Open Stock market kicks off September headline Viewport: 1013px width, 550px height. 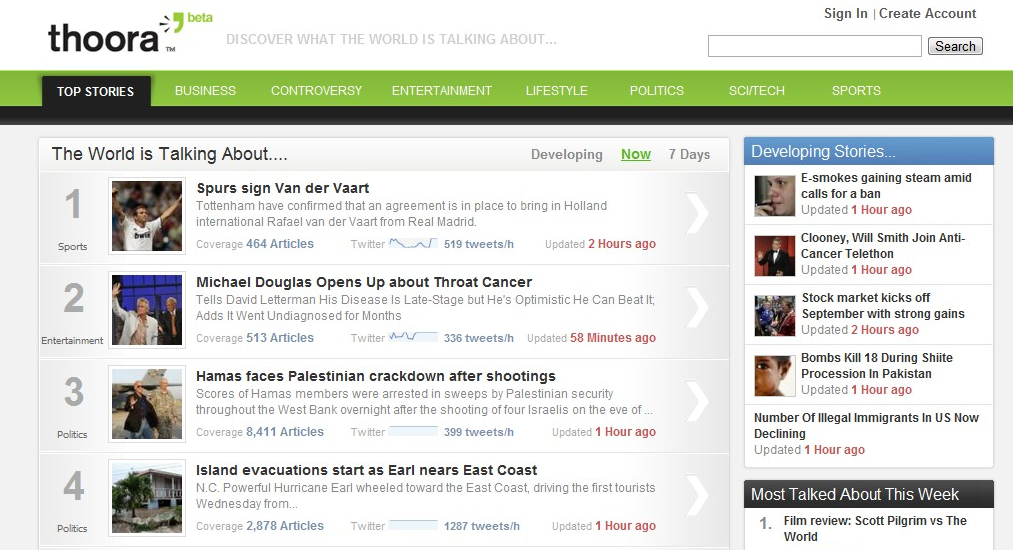(882, 306)
